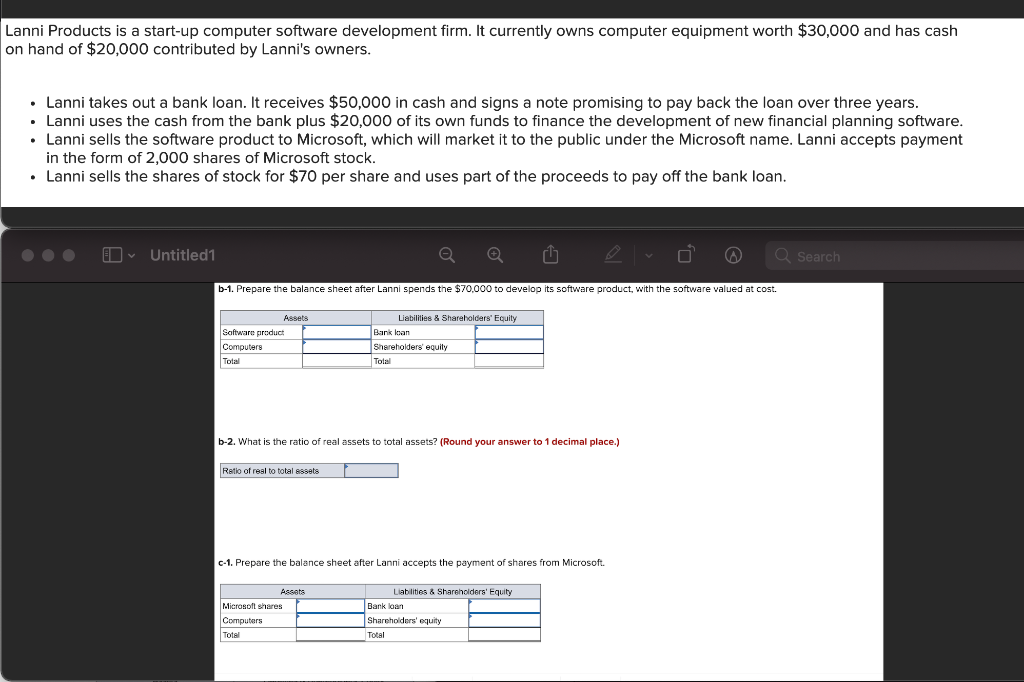Click the 'finance the development' bullet sentence
1024x682 pixels.
[x=504, y=121]
